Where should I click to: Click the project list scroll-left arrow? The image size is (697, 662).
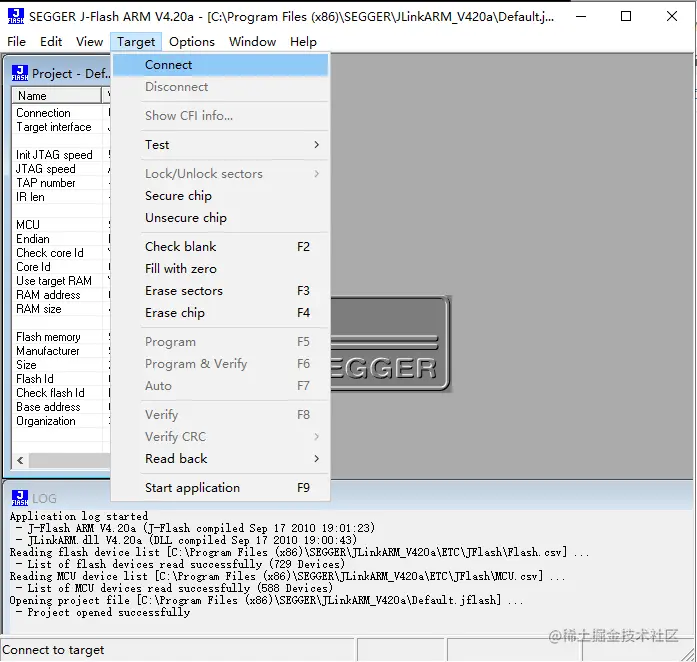[20, 460]
